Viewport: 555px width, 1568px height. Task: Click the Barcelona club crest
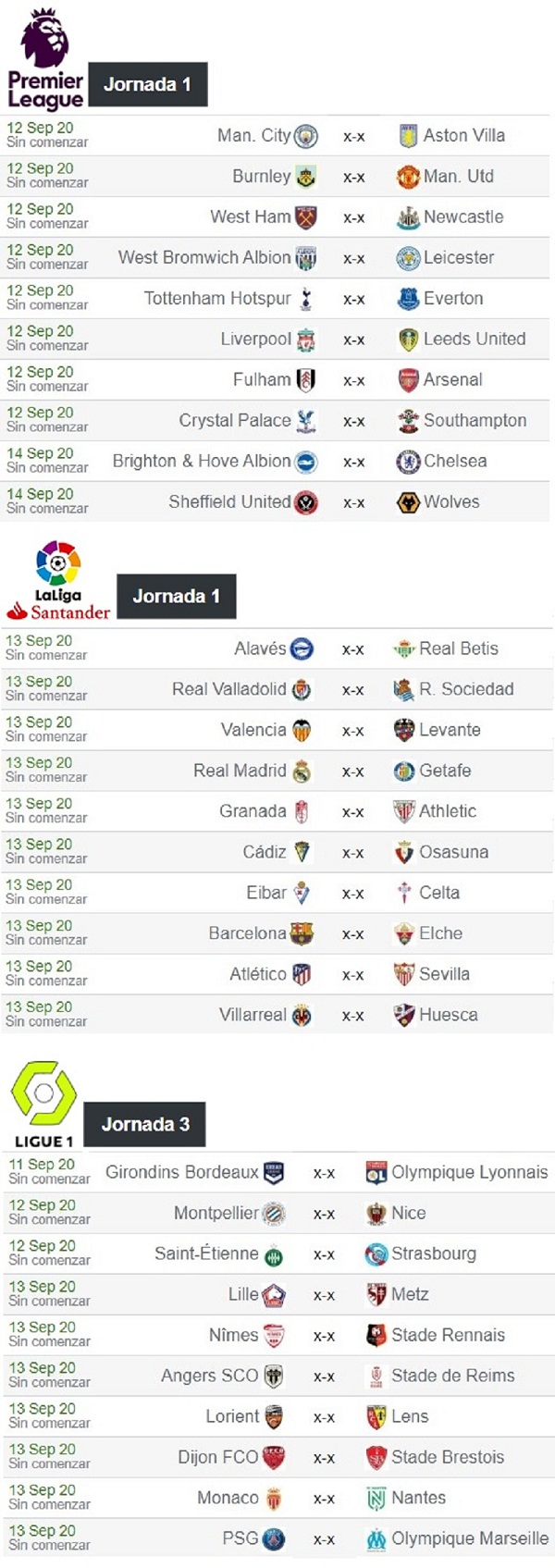[x=302, y=934]
